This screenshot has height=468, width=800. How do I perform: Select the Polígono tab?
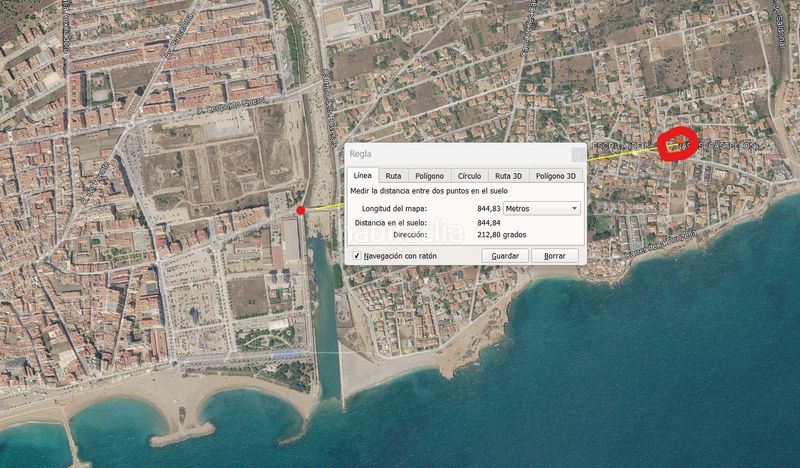pos(429,175)
